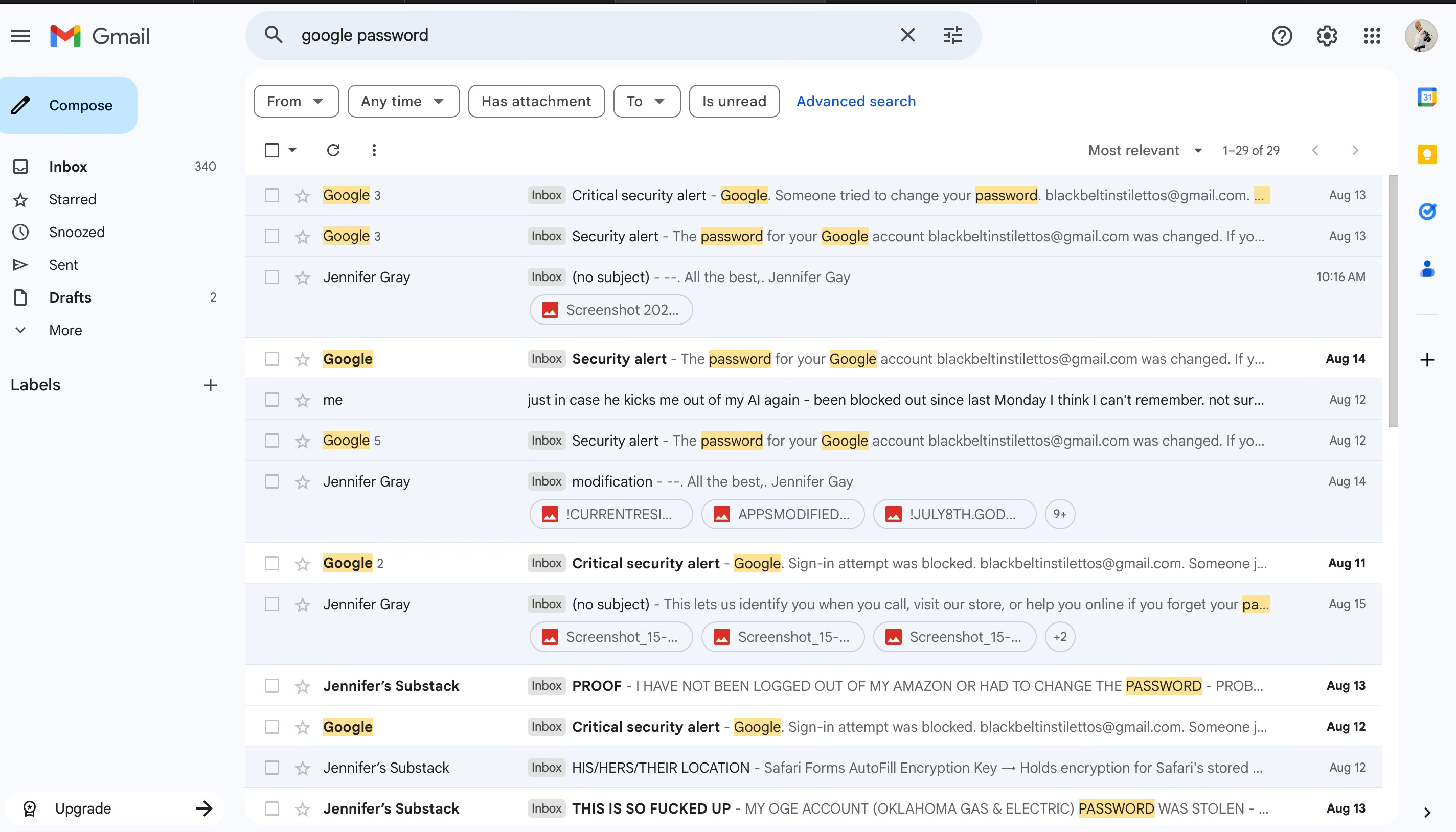
Task: Open Google Calendar side panel icon
Action: [x=1427, y=97]
